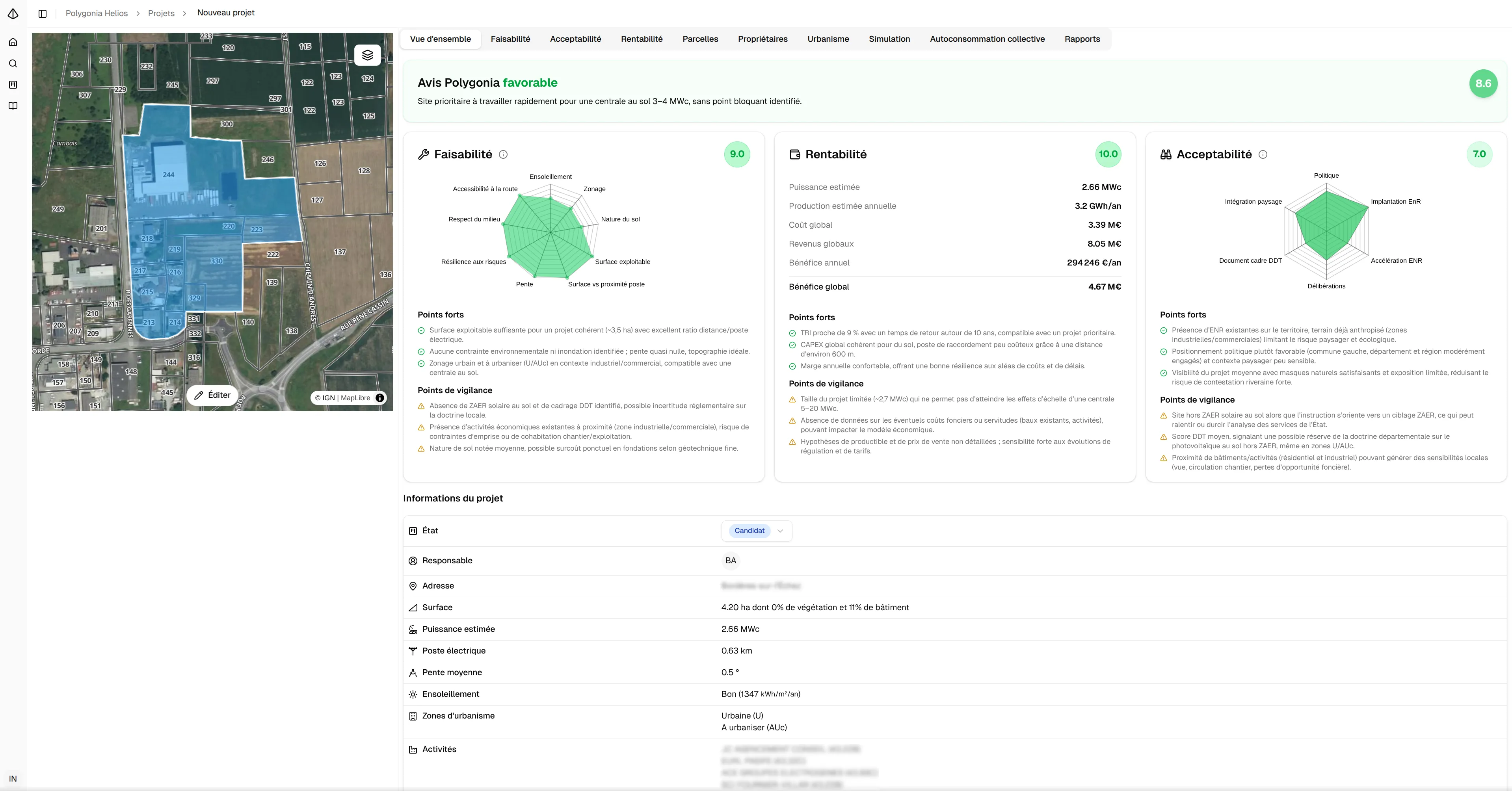Navigate to Polygonia Helios breadcrumb
1512x791 pixels.
97,13
